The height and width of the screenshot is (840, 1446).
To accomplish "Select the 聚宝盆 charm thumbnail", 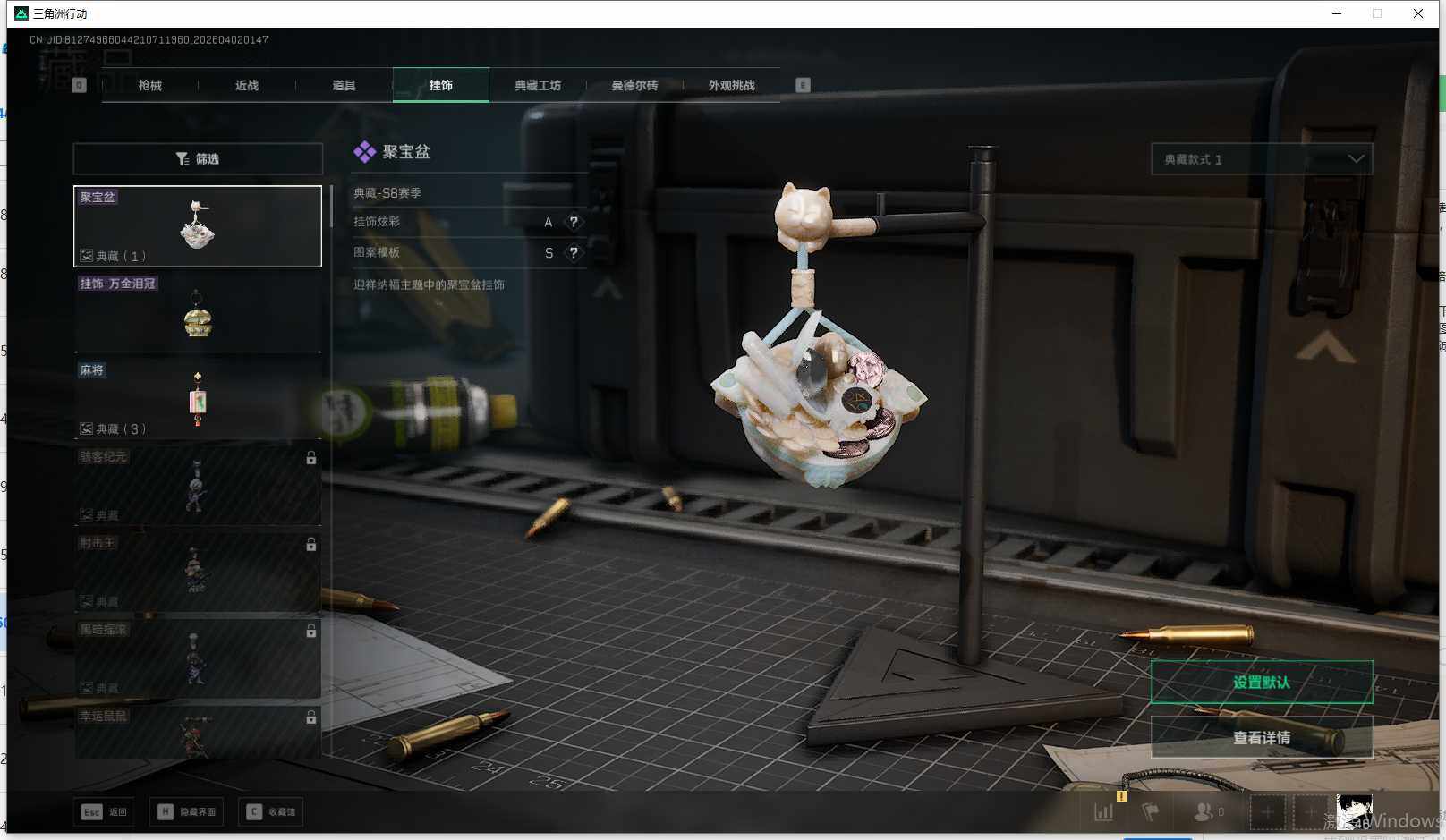I will pos(198,226).
